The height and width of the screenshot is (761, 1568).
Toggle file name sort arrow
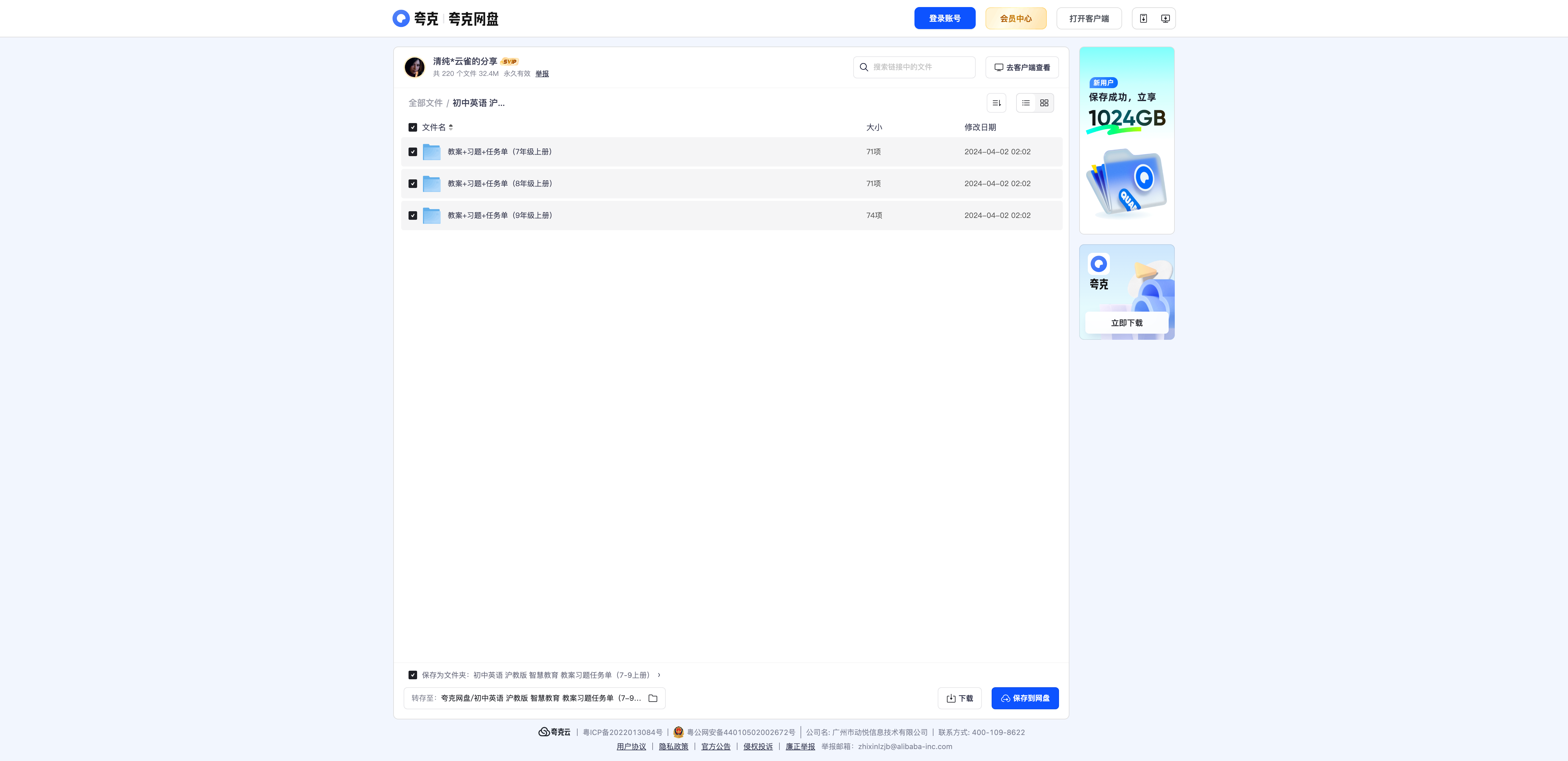pyautogui.click(x=450, y=127)
